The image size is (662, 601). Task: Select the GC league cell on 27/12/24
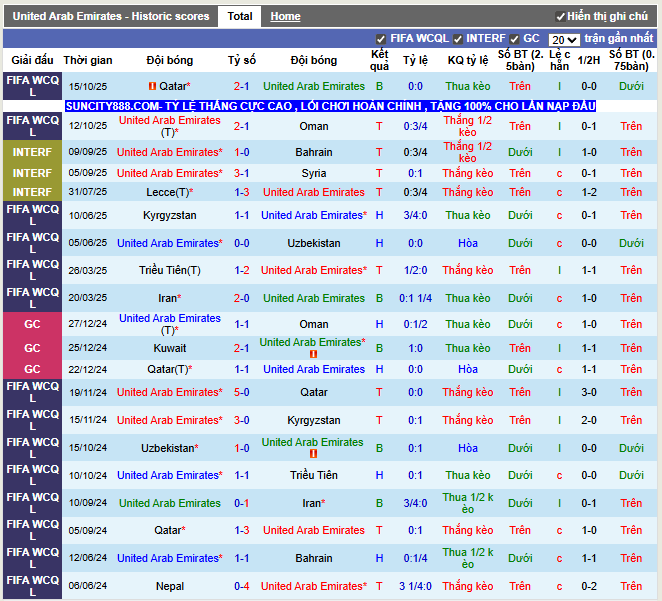pyautogui.click(x=32, y=324)
